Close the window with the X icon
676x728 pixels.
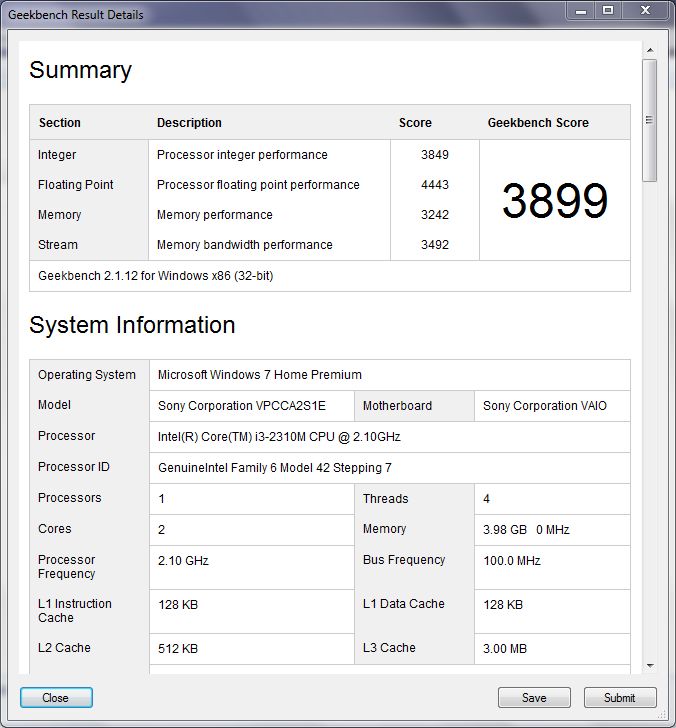[x=645, y=11]
